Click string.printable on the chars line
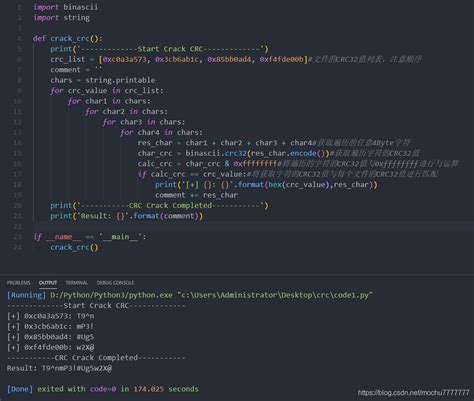 tap(120, 80)
